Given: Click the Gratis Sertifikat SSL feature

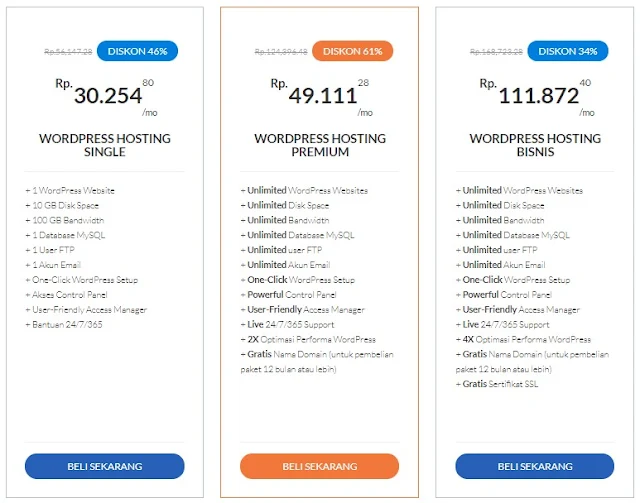Looking at the screenshot, I should (x=497, y=384).
